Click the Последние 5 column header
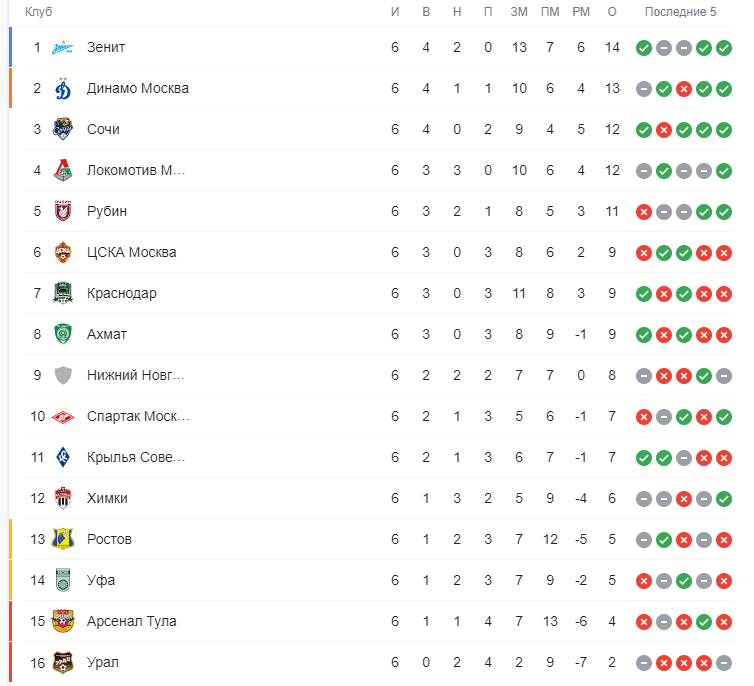Image resolution: width=754 pixels, height=686 pixels. (680, 12)
